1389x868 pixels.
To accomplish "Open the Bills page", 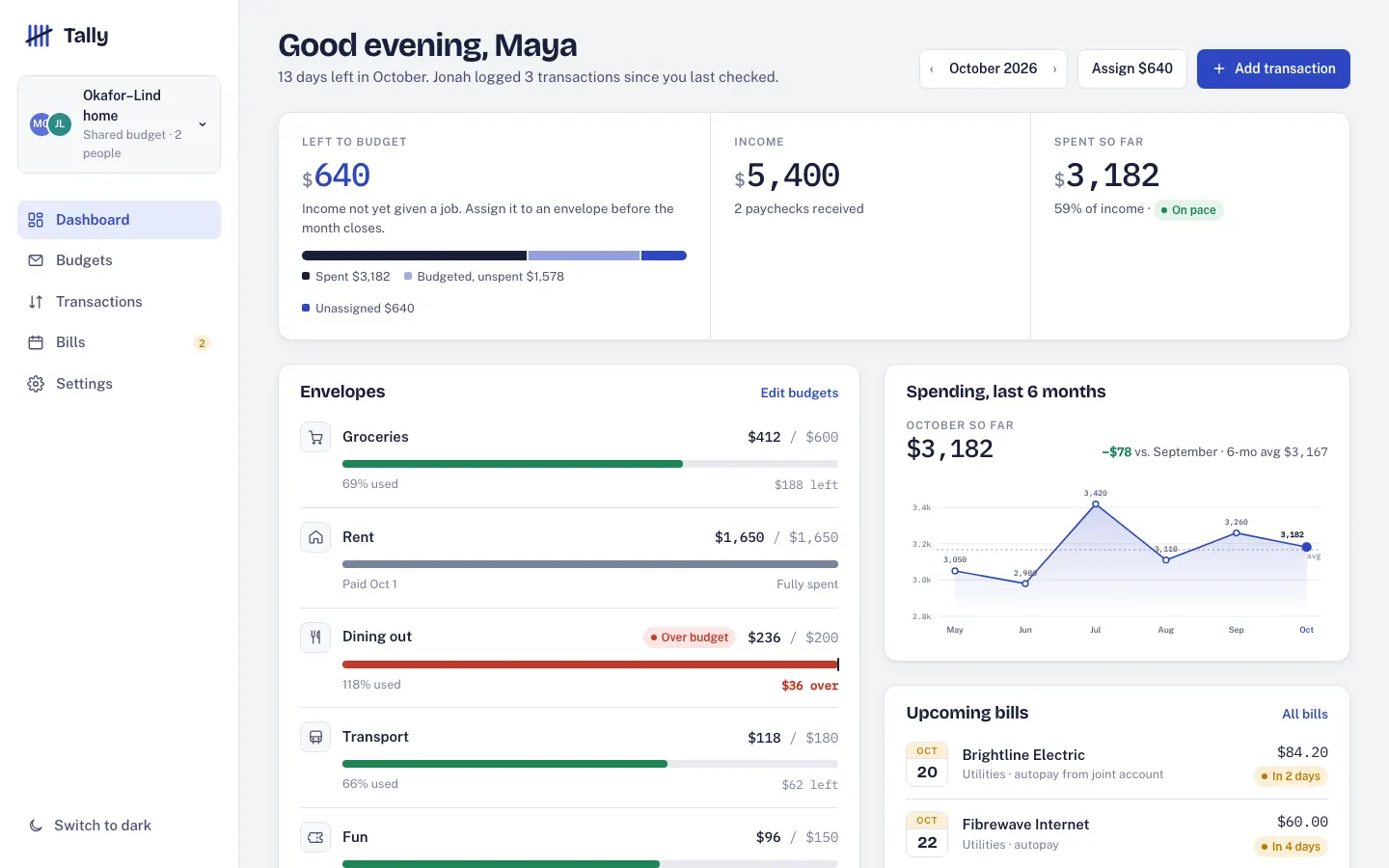I will click(119, 342).
